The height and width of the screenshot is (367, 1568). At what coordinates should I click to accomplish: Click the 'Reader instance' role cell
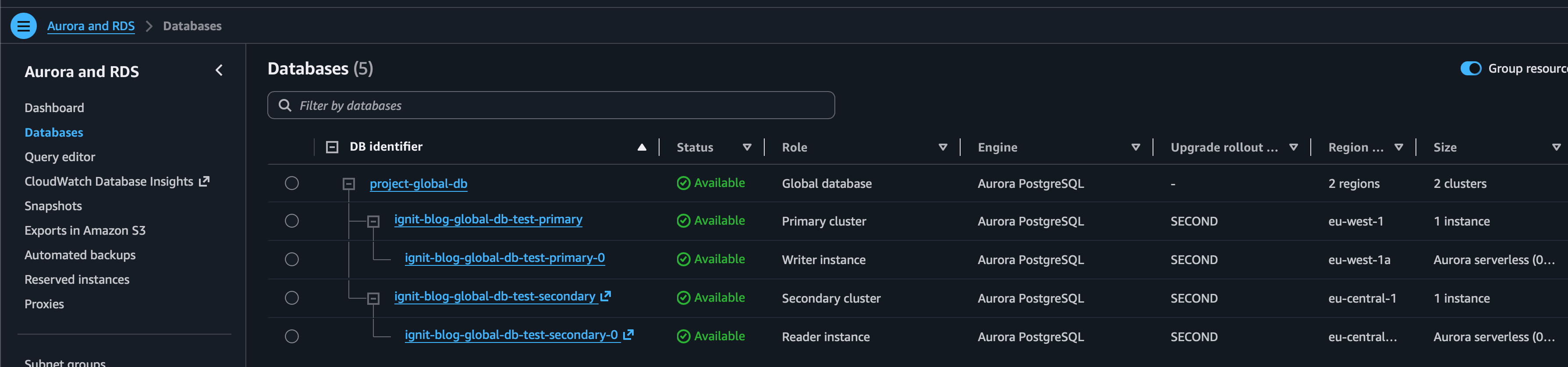pyautogui.click(x=825, y=337)
